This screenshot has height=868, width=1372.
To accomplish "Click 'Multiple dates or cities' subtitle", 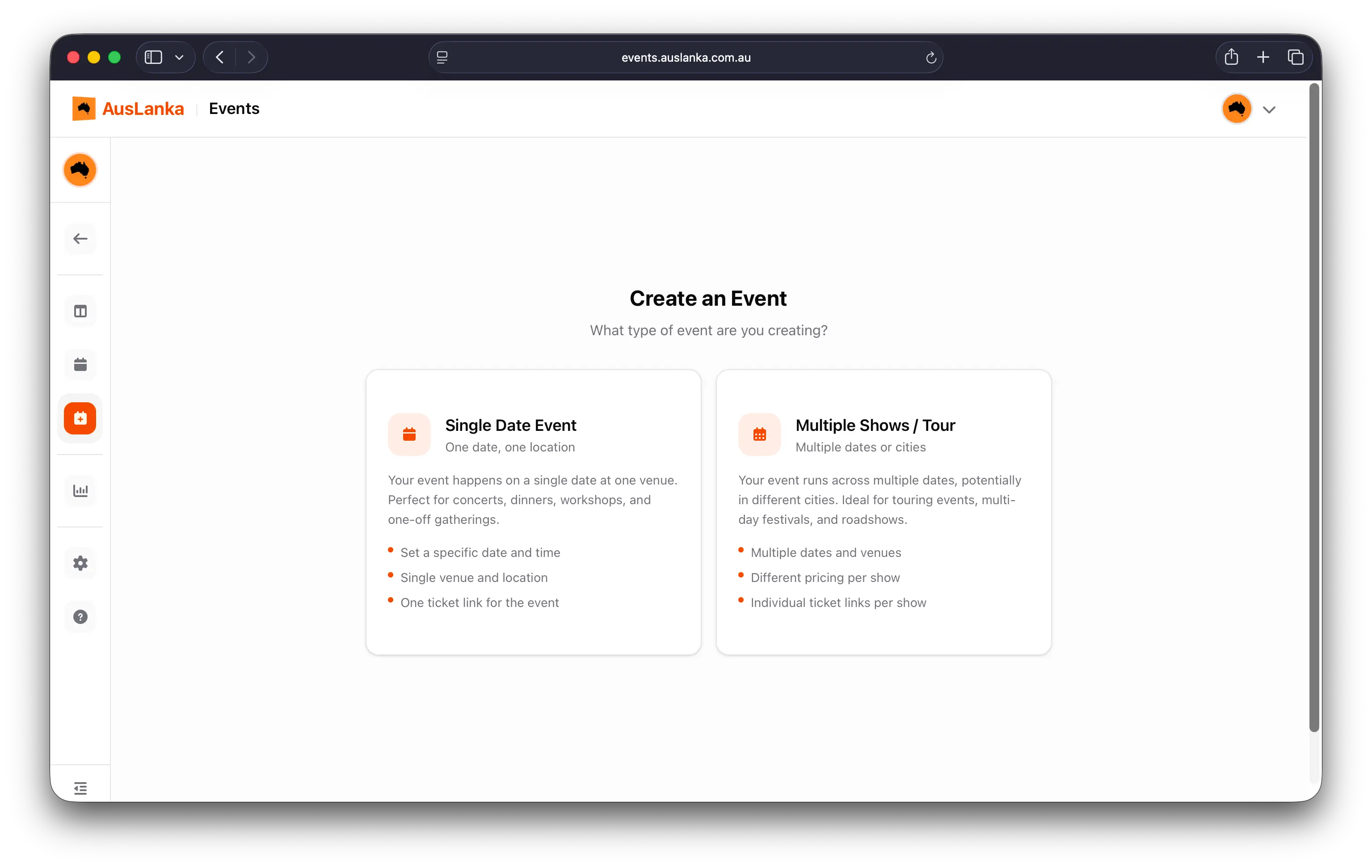I will tap(860, 447).
